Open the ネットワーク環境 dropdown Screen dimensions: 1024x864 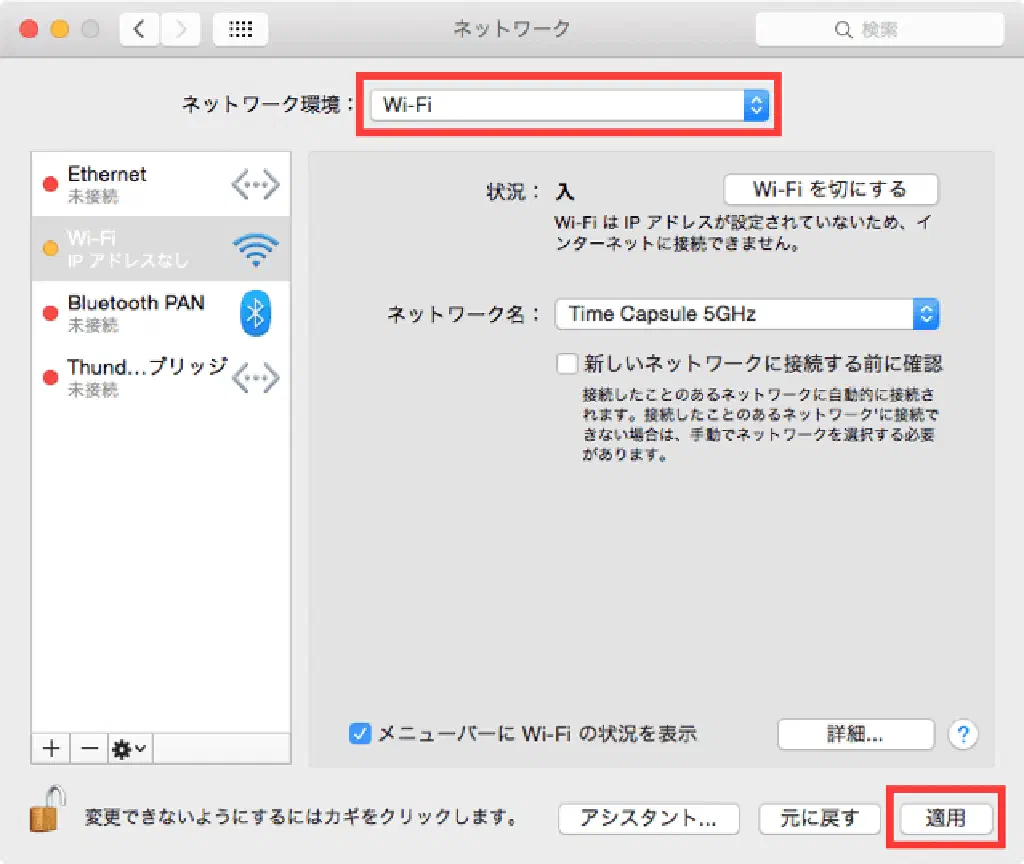(568, 105)
